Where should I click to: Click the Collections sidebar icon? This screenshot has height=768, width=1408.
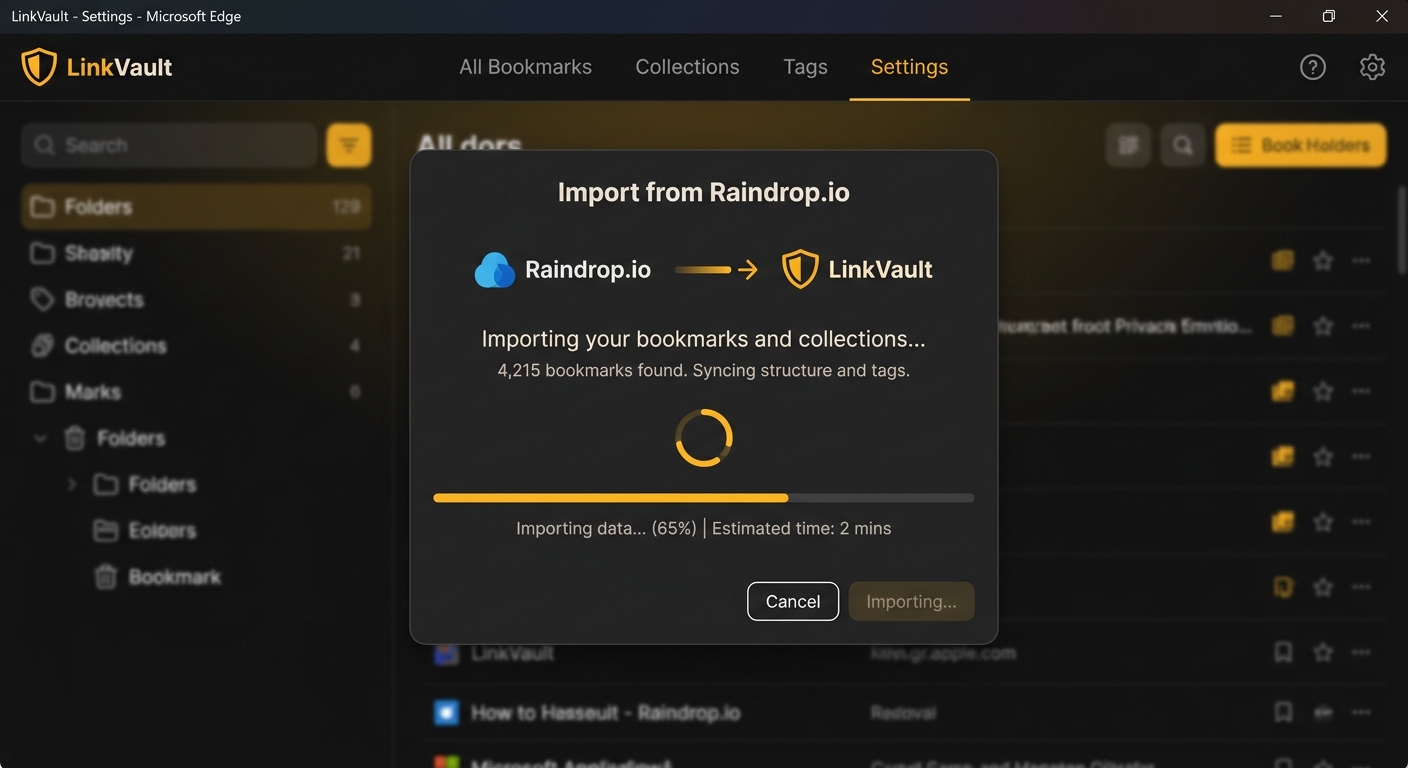[42, 346]
